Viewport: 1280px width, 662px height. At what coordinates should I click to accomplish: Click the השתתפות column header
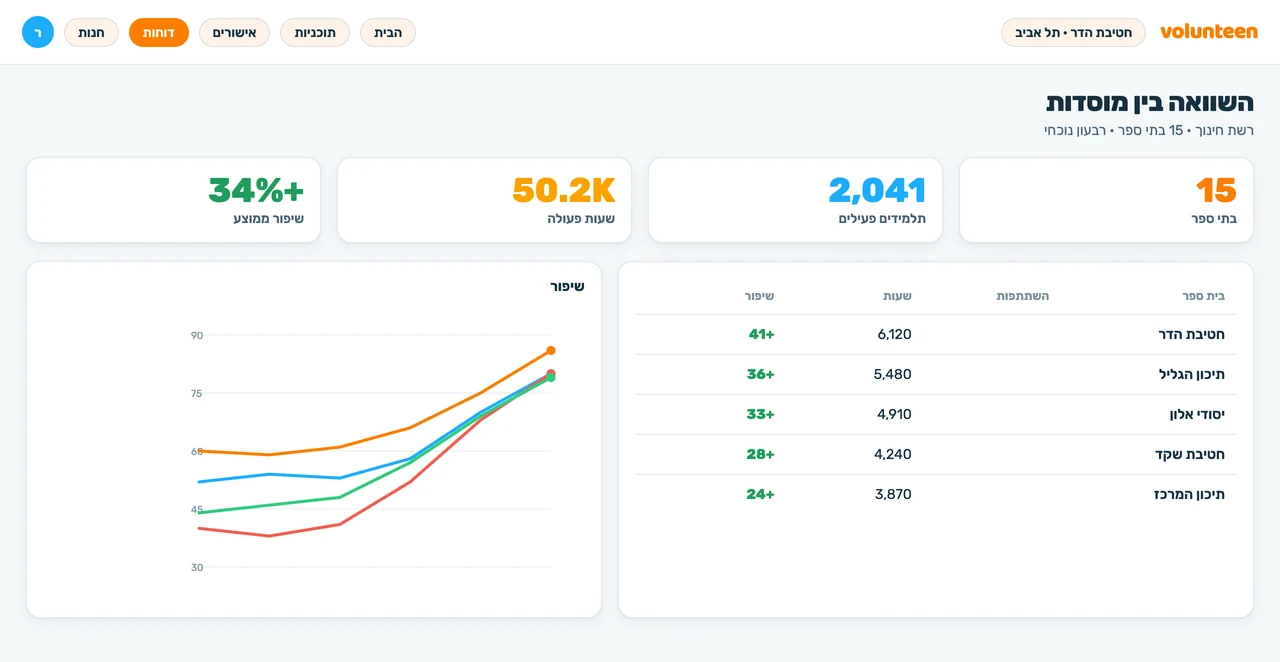tap(1023, 296)
